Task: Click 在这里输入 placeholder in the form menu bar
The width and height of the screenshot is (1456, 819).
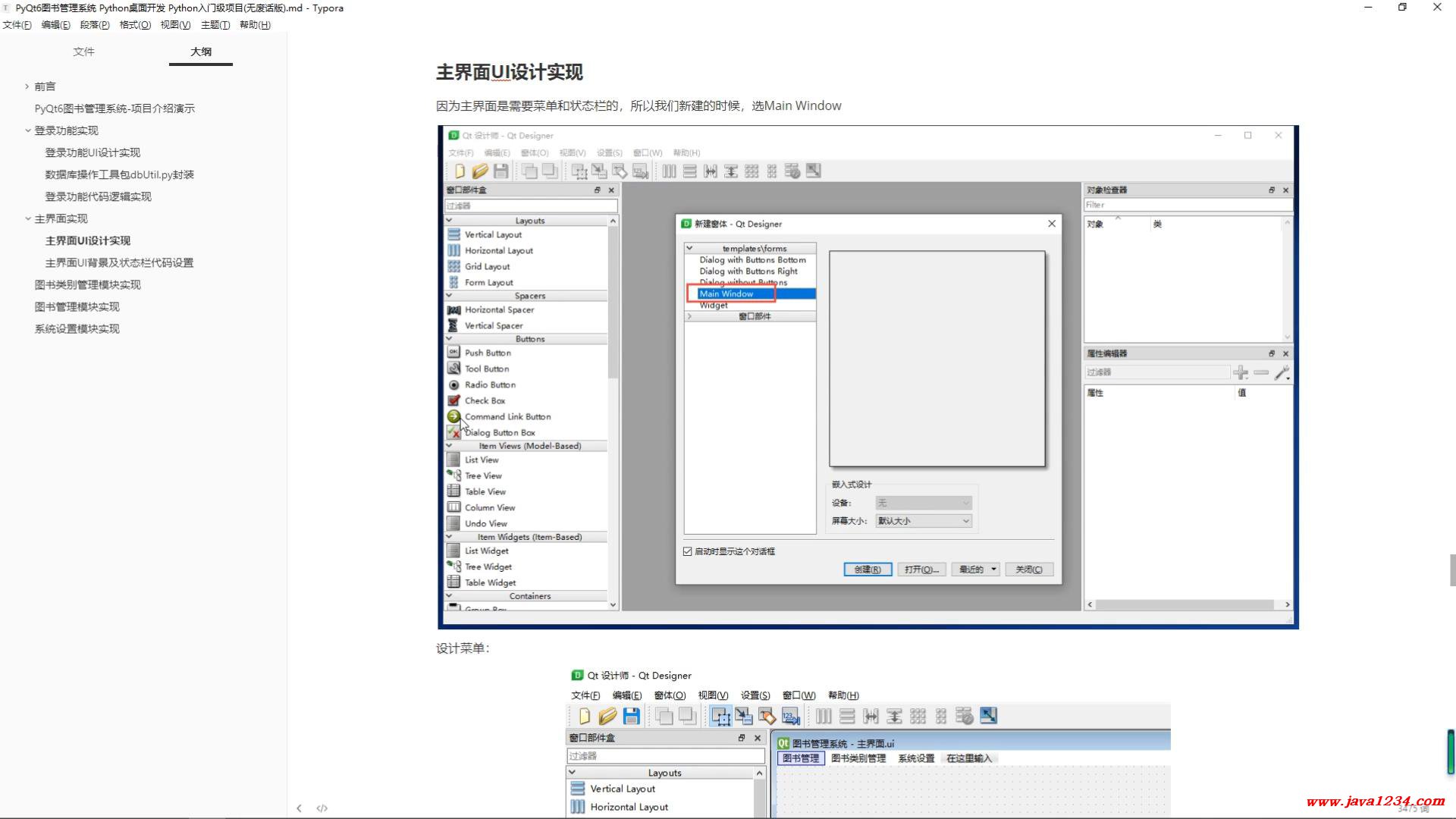Action: click(969, 758)
